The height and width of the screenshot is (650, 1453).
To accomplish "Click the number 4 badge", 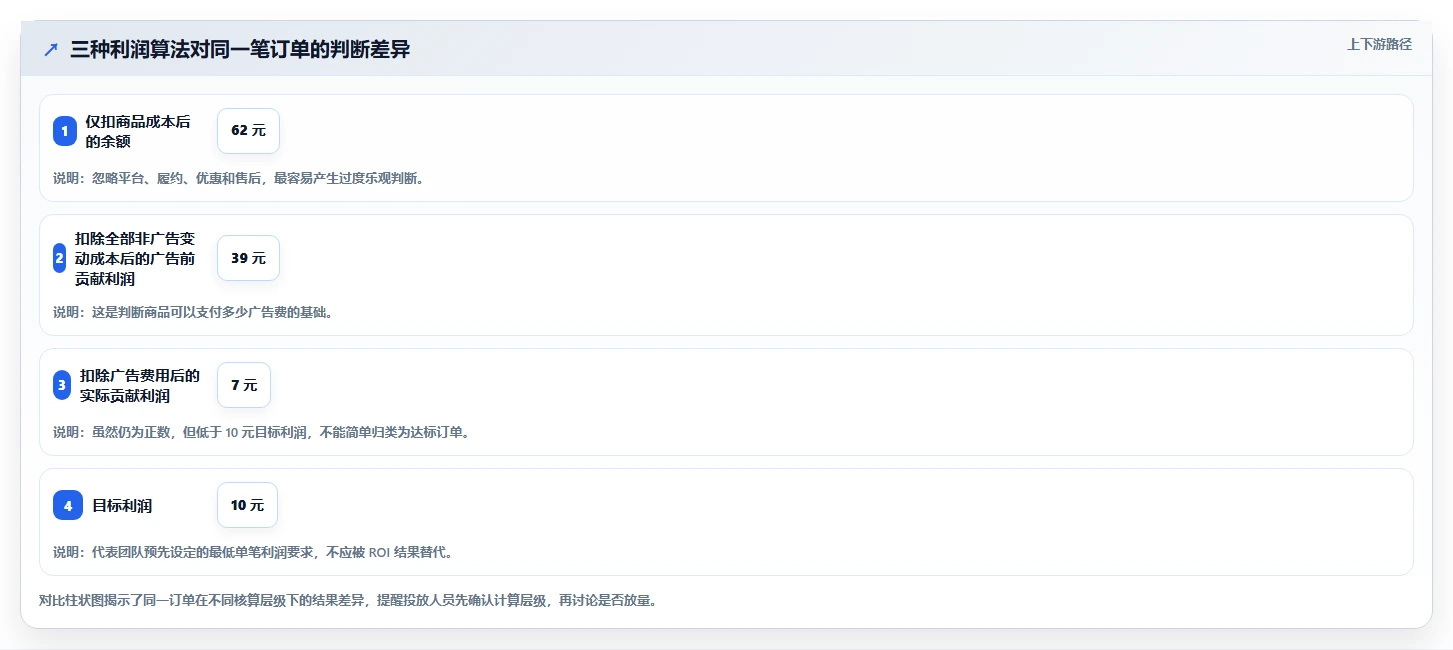I will (x=68, y=505).
